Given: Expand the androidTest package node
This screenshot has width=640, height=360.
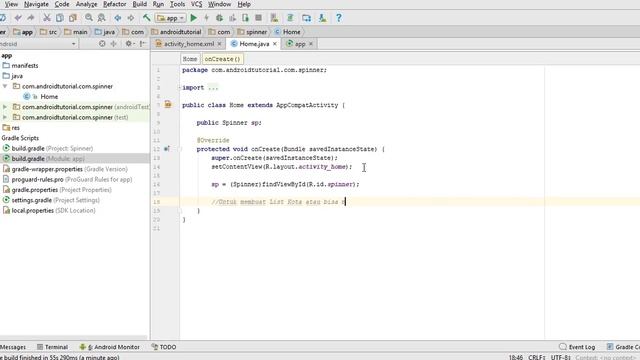Looking at the screenshot, I should click(x=5, y=107).
